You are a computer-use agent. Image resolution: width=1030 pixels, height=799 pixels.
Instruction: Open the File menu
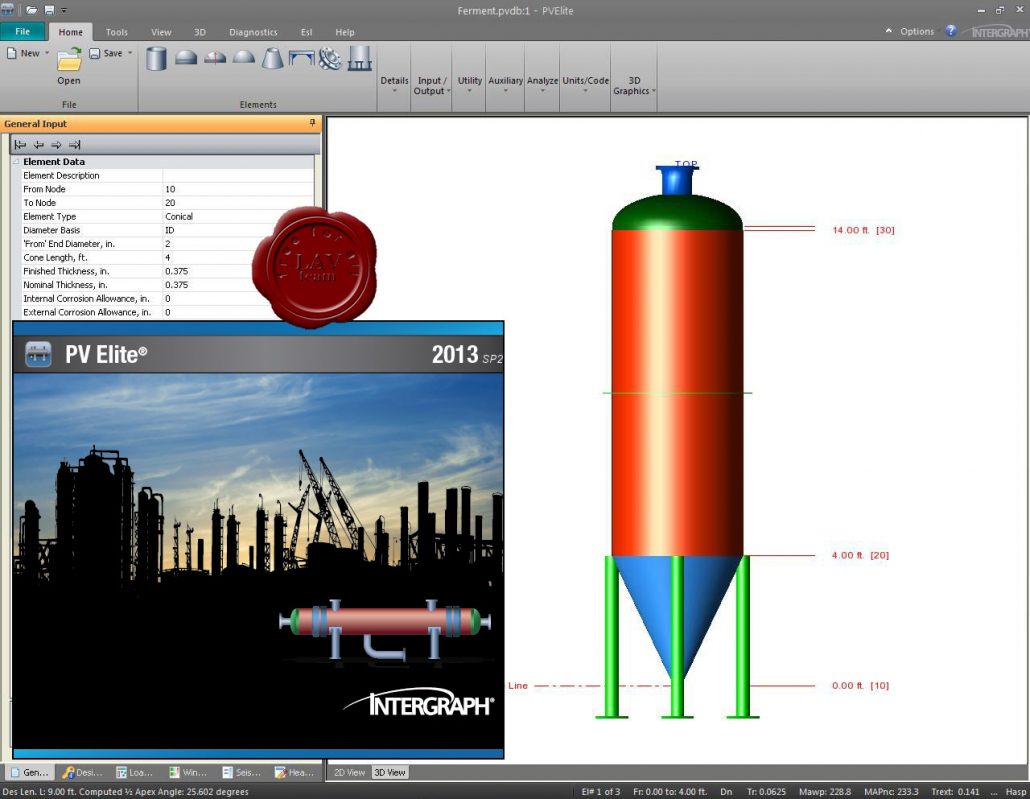point(22,32)
